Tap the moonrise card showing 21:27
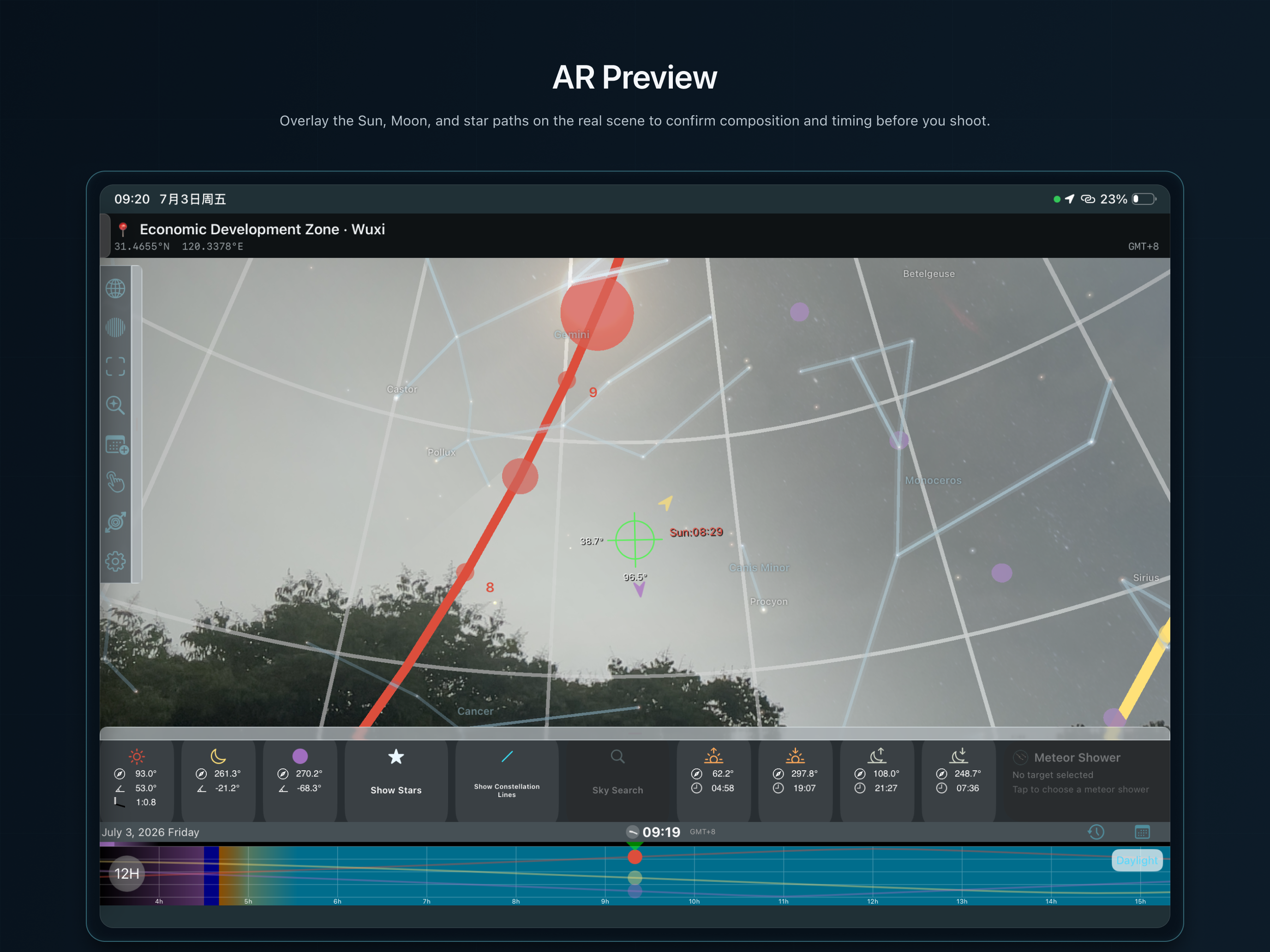 coord(877,780)
